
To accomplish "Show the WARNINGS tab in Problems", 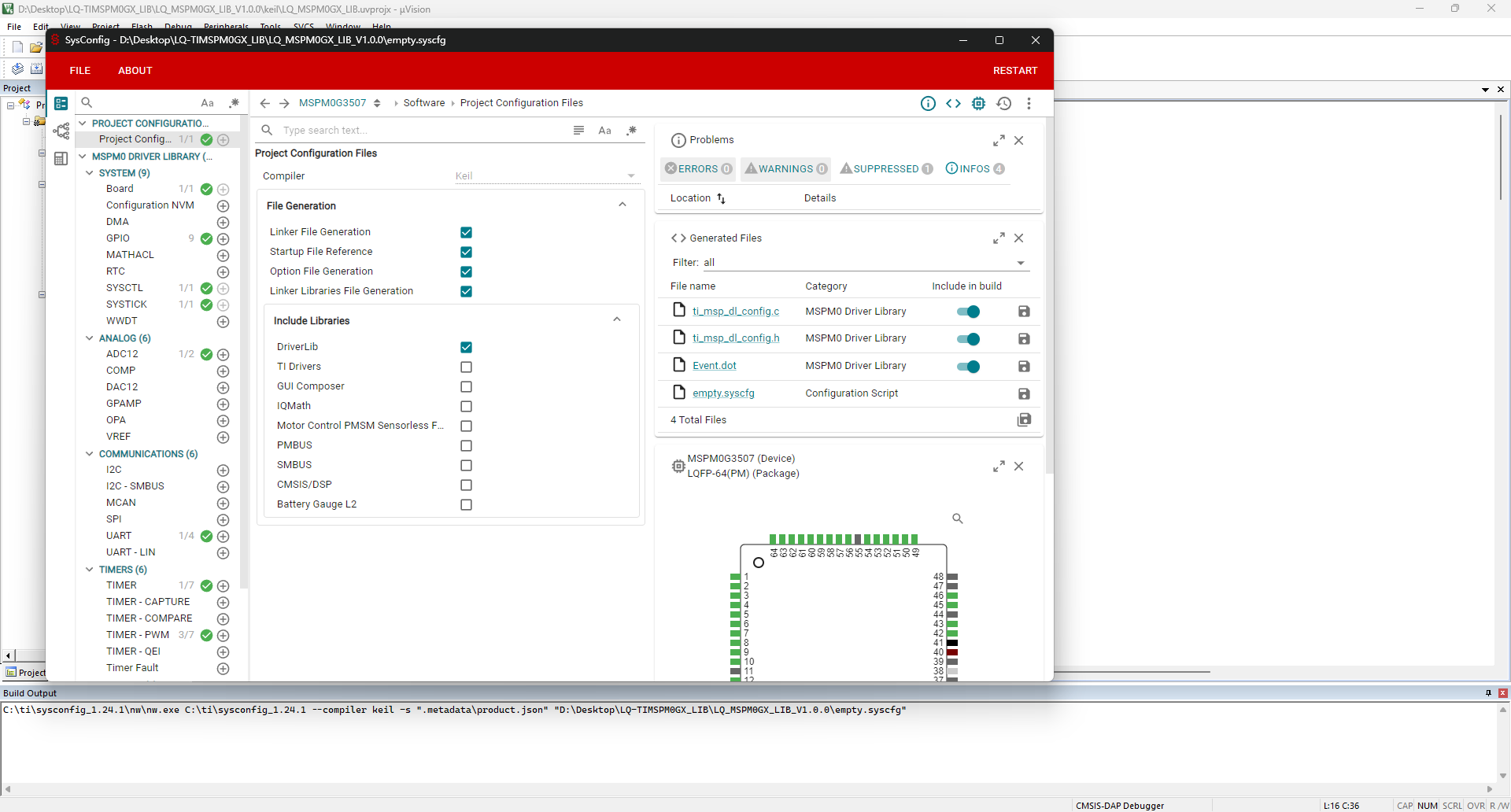I will [x=785, y=168].
